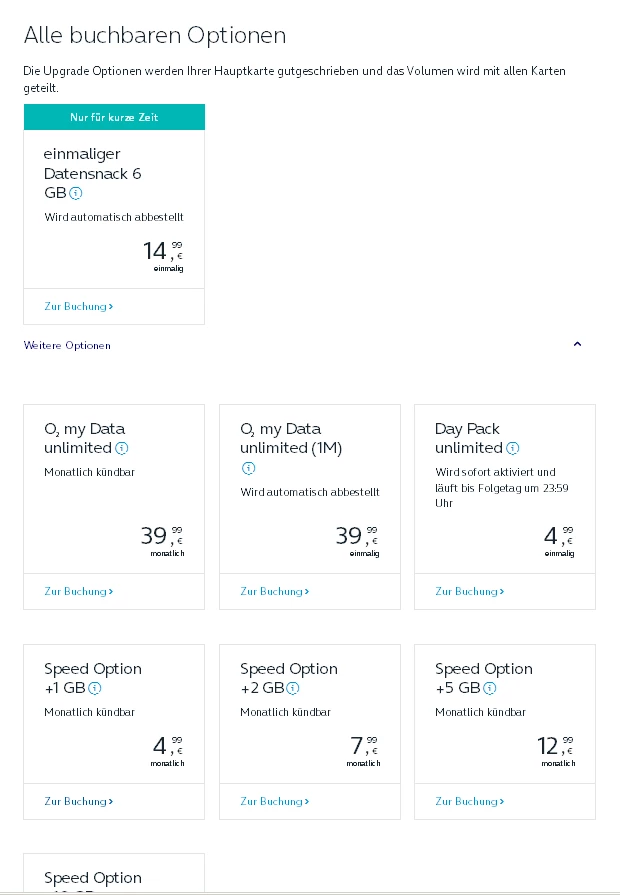Open info icon for Speed Option +2 GB
This screenshot has height=895, width=620.
click(x=291, y=688)
